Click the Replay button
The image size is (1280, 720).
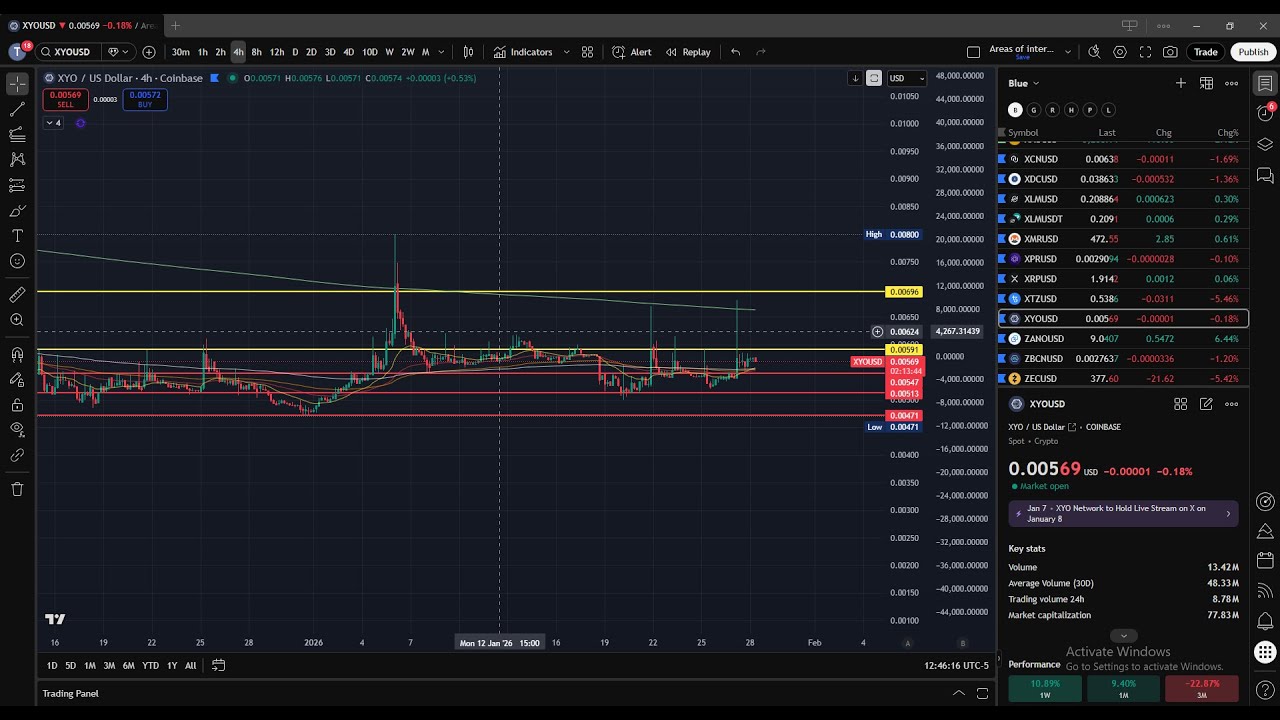pyautogui.click(x=688, y=52)
